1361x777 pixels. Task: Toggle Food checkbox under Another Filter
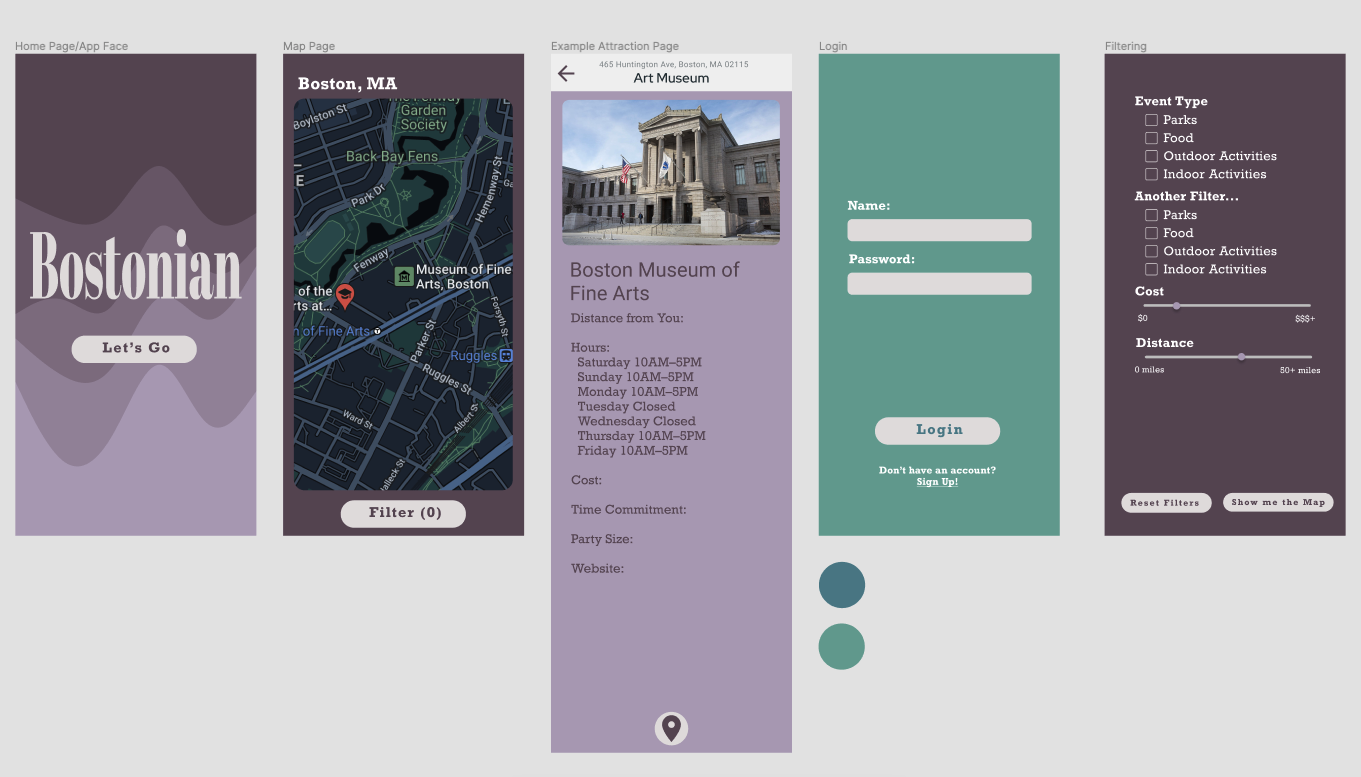coord(1151,233)
